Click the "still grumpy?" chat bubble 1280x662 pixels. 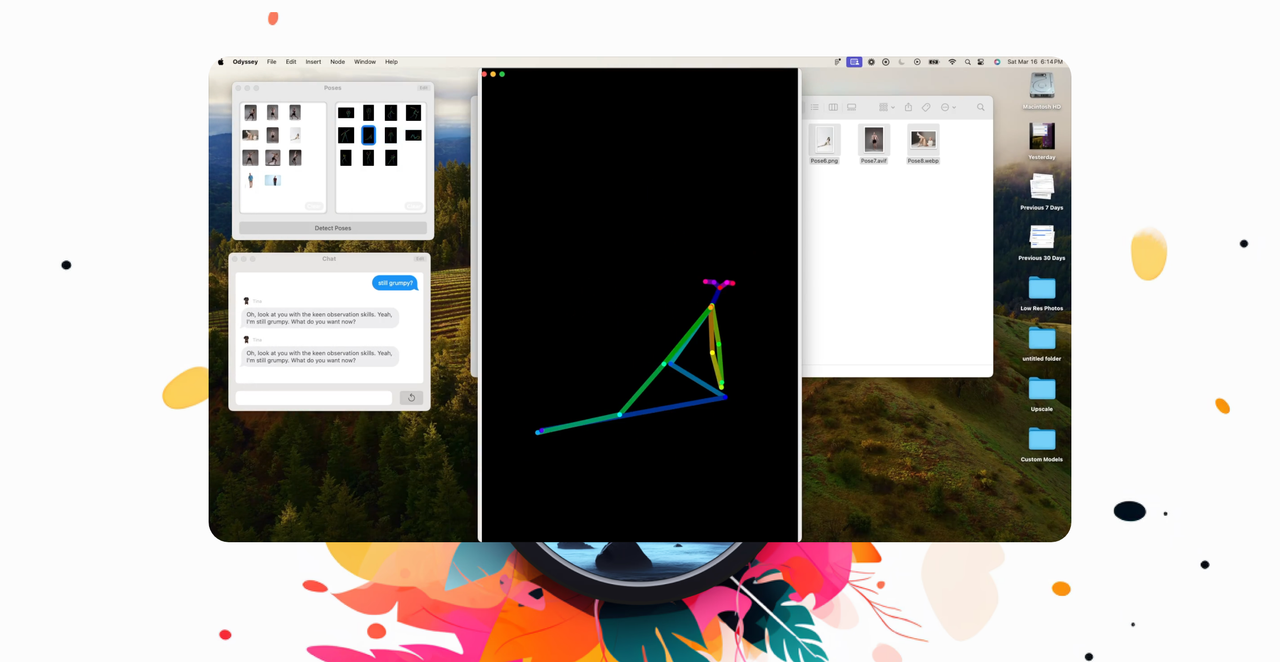395,283
